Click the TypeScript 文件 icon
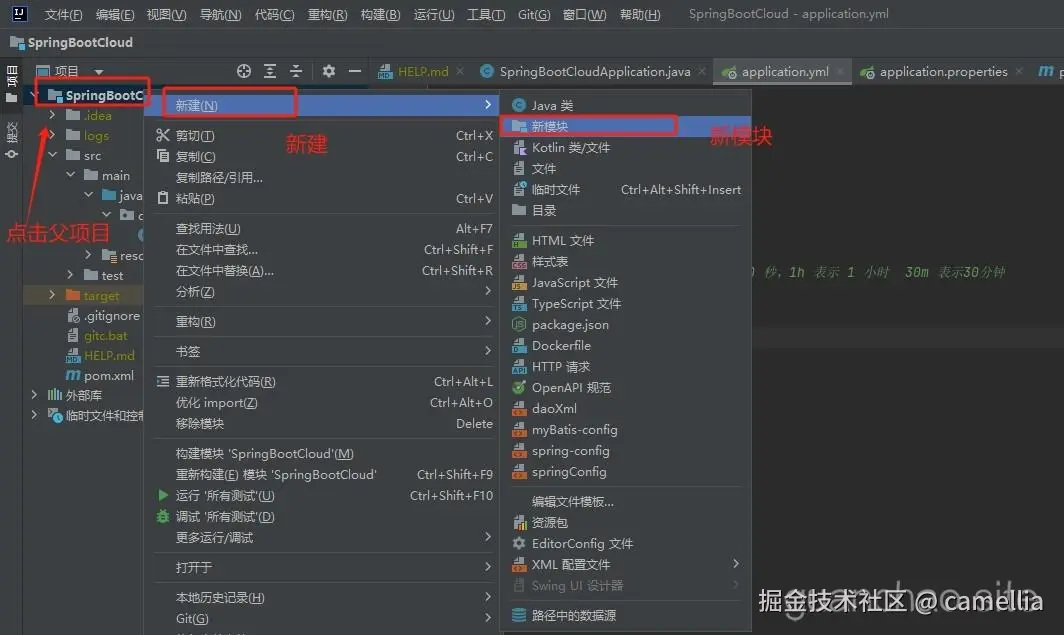 519,303
